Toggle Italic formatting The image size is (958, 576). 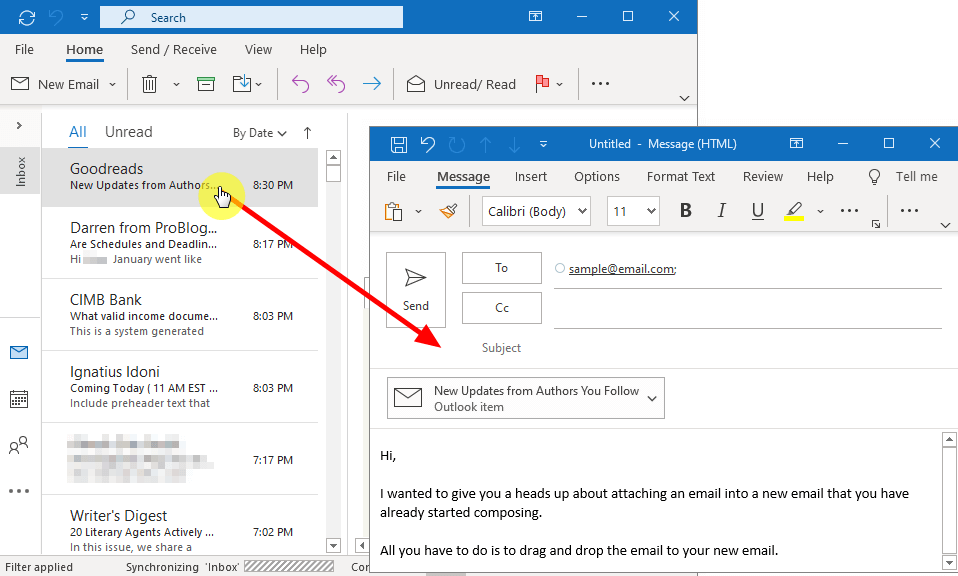click(722, 211)
